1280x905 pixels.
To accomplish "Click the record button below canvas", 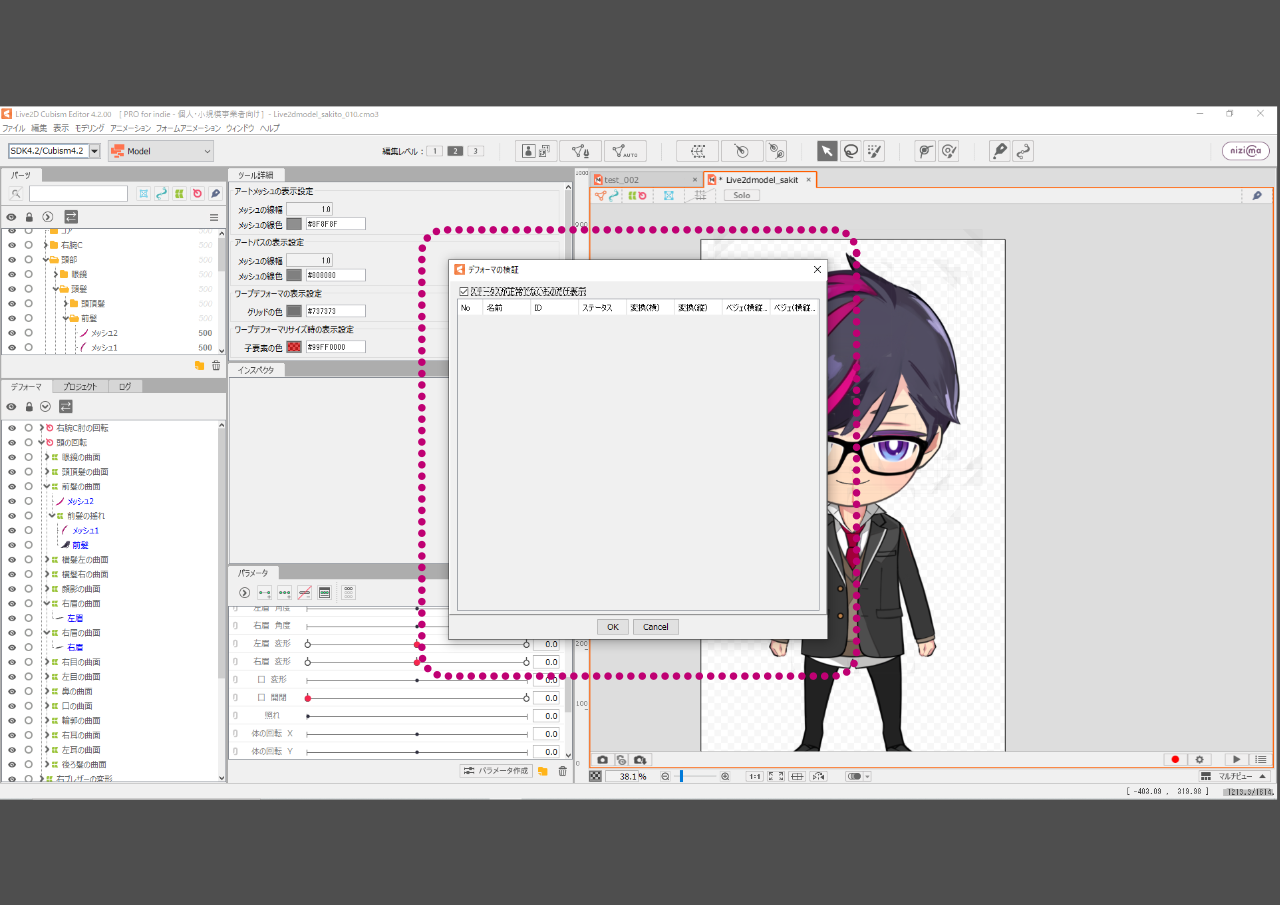I will 1176,760.
